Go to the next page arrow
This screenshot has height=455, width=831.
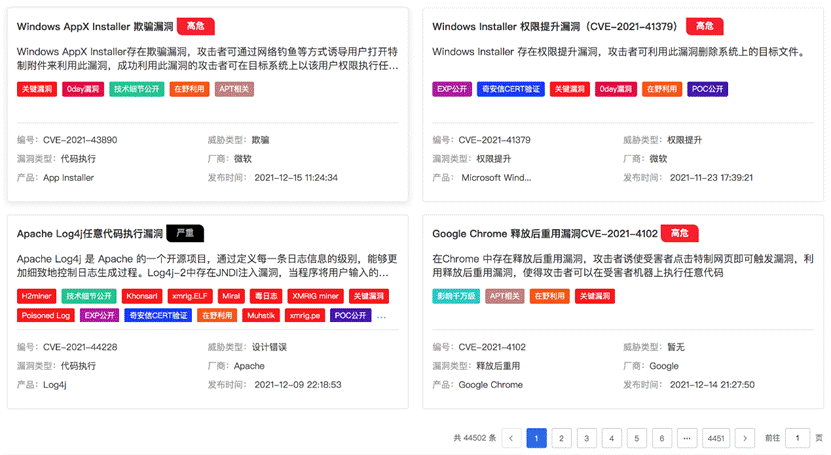click(744, 438)
